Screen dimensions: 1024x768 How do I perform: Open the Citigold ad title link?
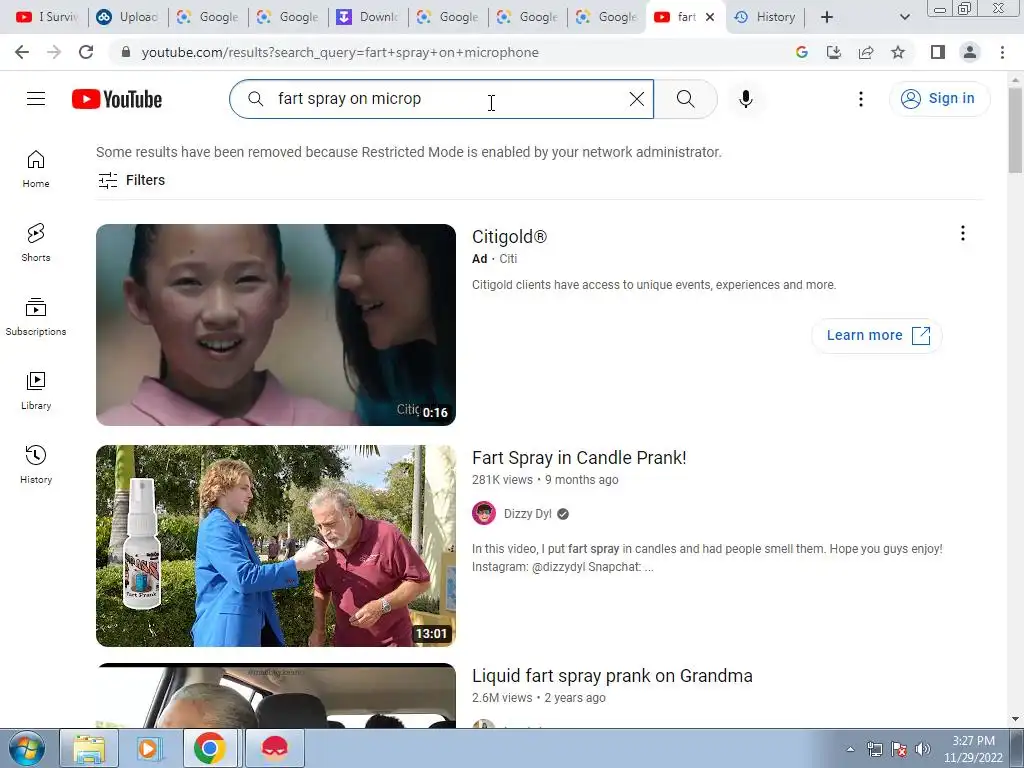tap(509, 237)
